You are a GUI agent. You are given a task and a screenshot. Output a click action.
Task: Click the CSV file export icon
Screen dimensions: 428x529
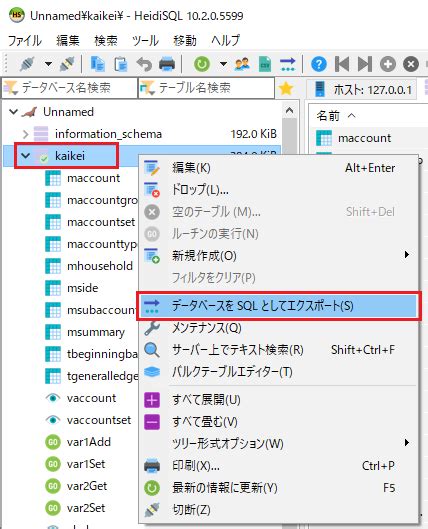coord(265,64)
